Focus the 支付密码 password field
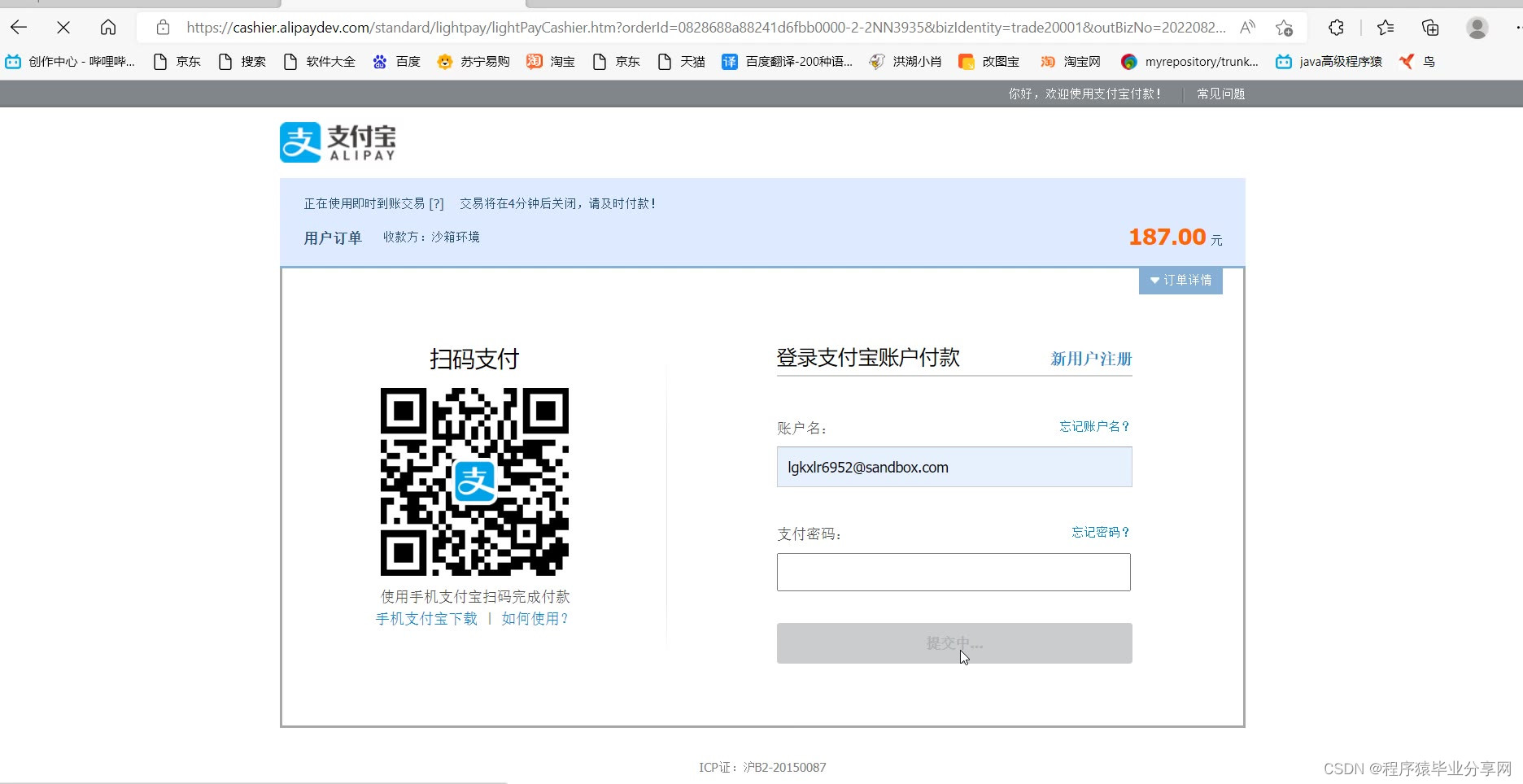Screen dimensions: 1523x784 tap(954, 572)
